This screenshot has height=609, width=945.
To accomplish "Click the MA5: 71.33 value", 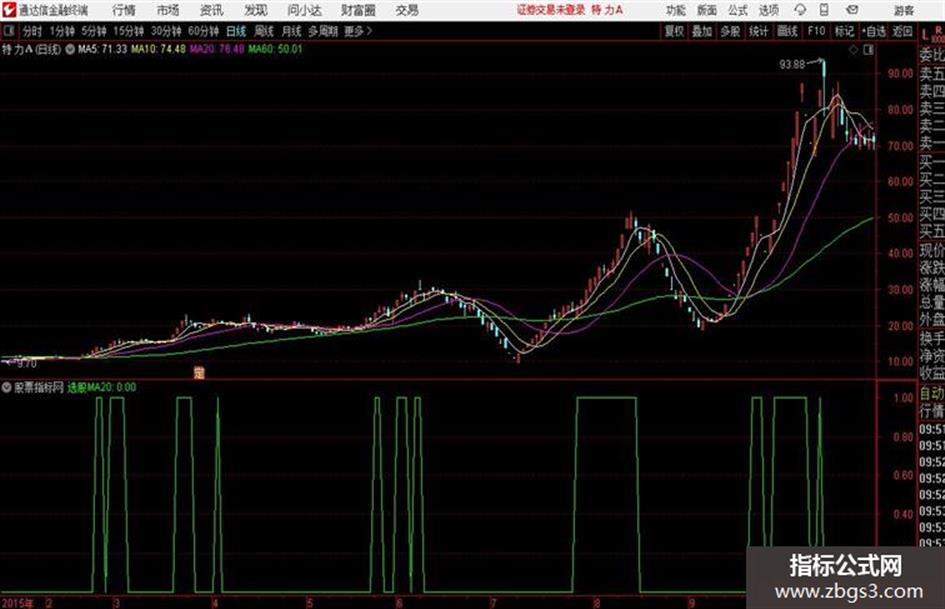I will tap(102, 49).
